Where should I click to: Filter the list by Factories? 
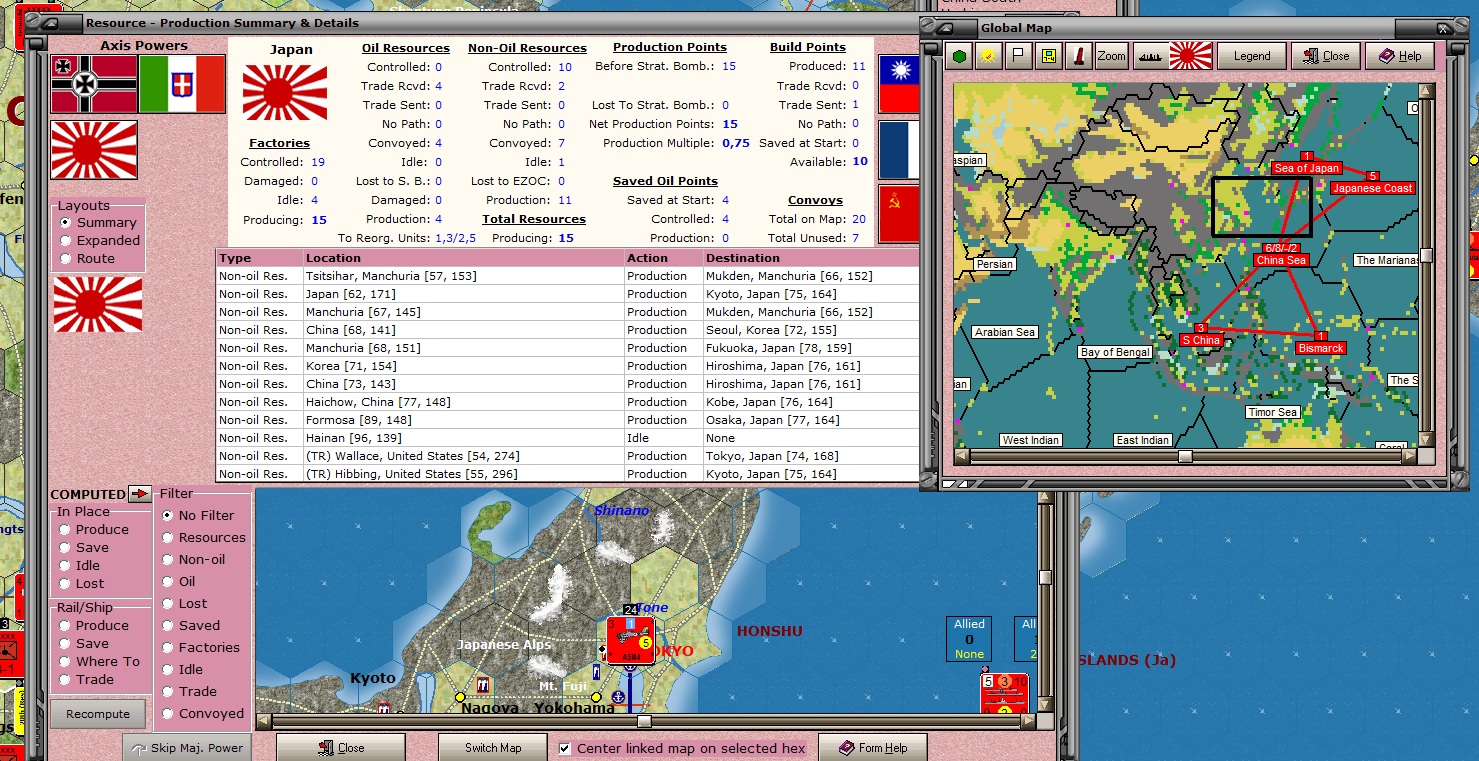click(x=201, y=648)
